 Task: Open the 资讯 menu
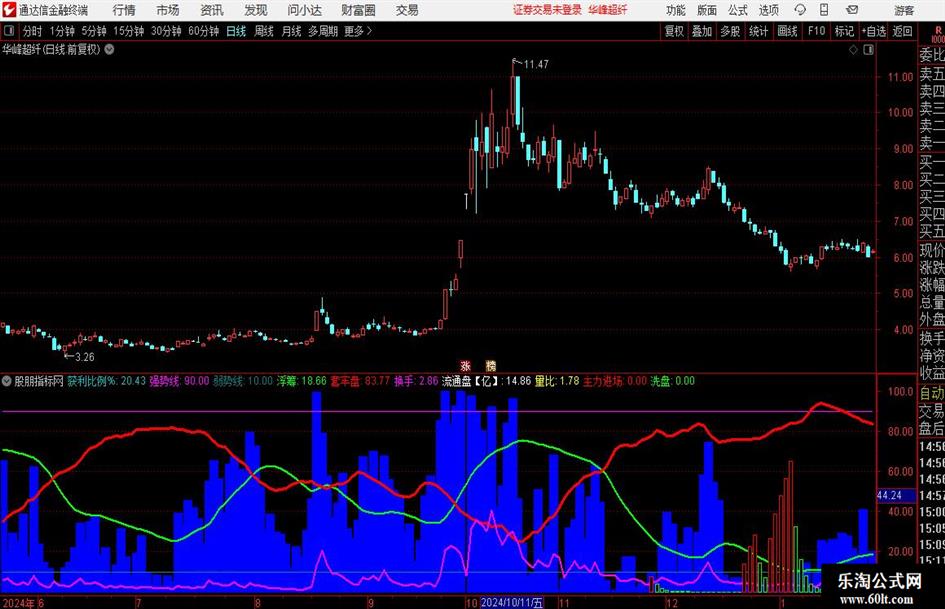(212, 10)
